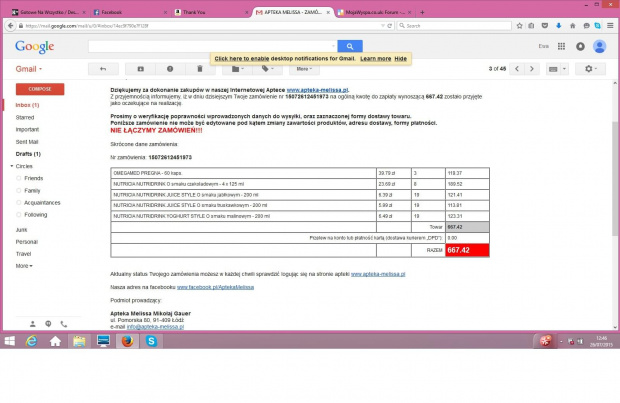Open the Sent Mail folder
The height and width of the screenshot is (403, 620).
[27, 142]
